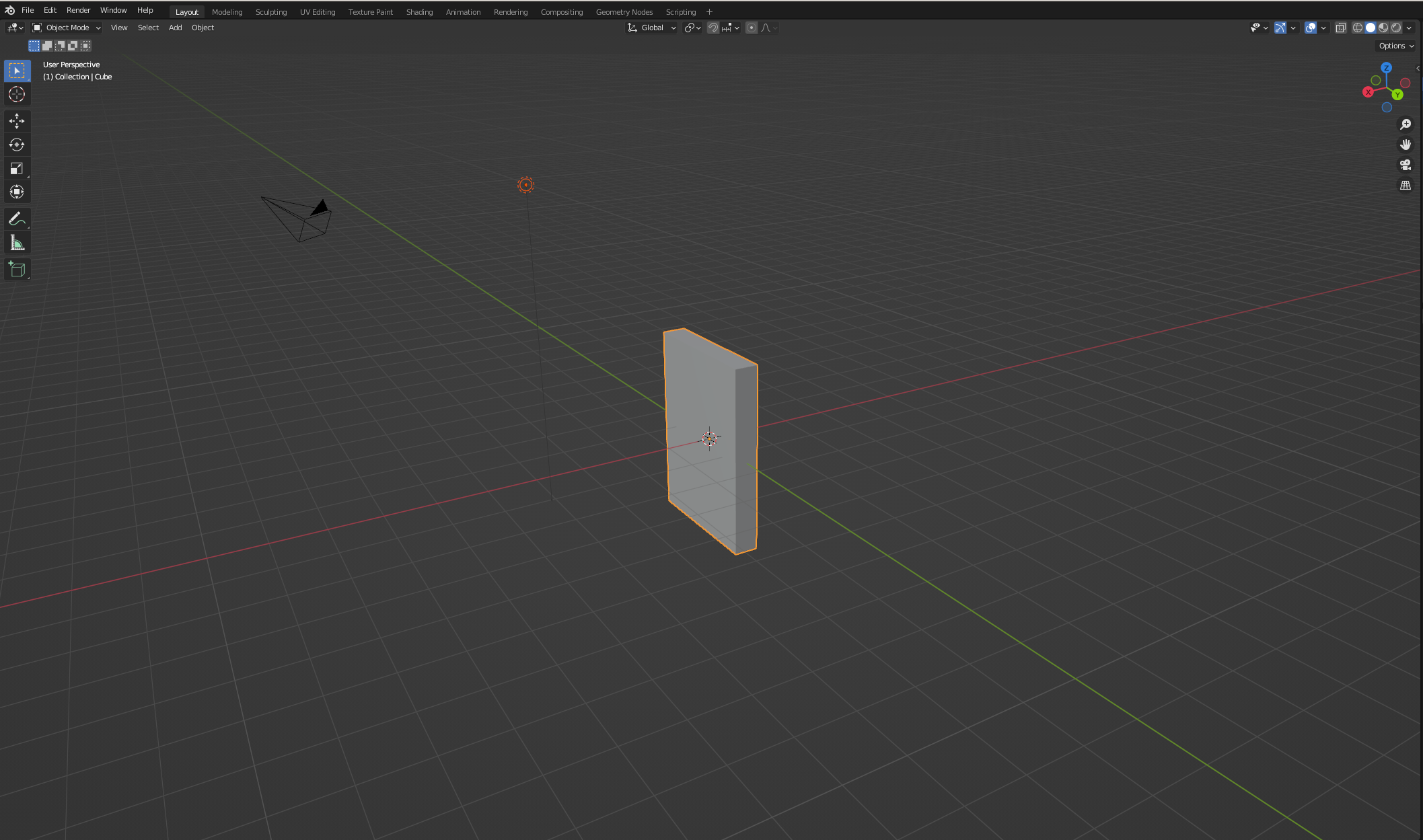Activate the Move tool
Screen dimensions: 1423x840
click(17, 121)
